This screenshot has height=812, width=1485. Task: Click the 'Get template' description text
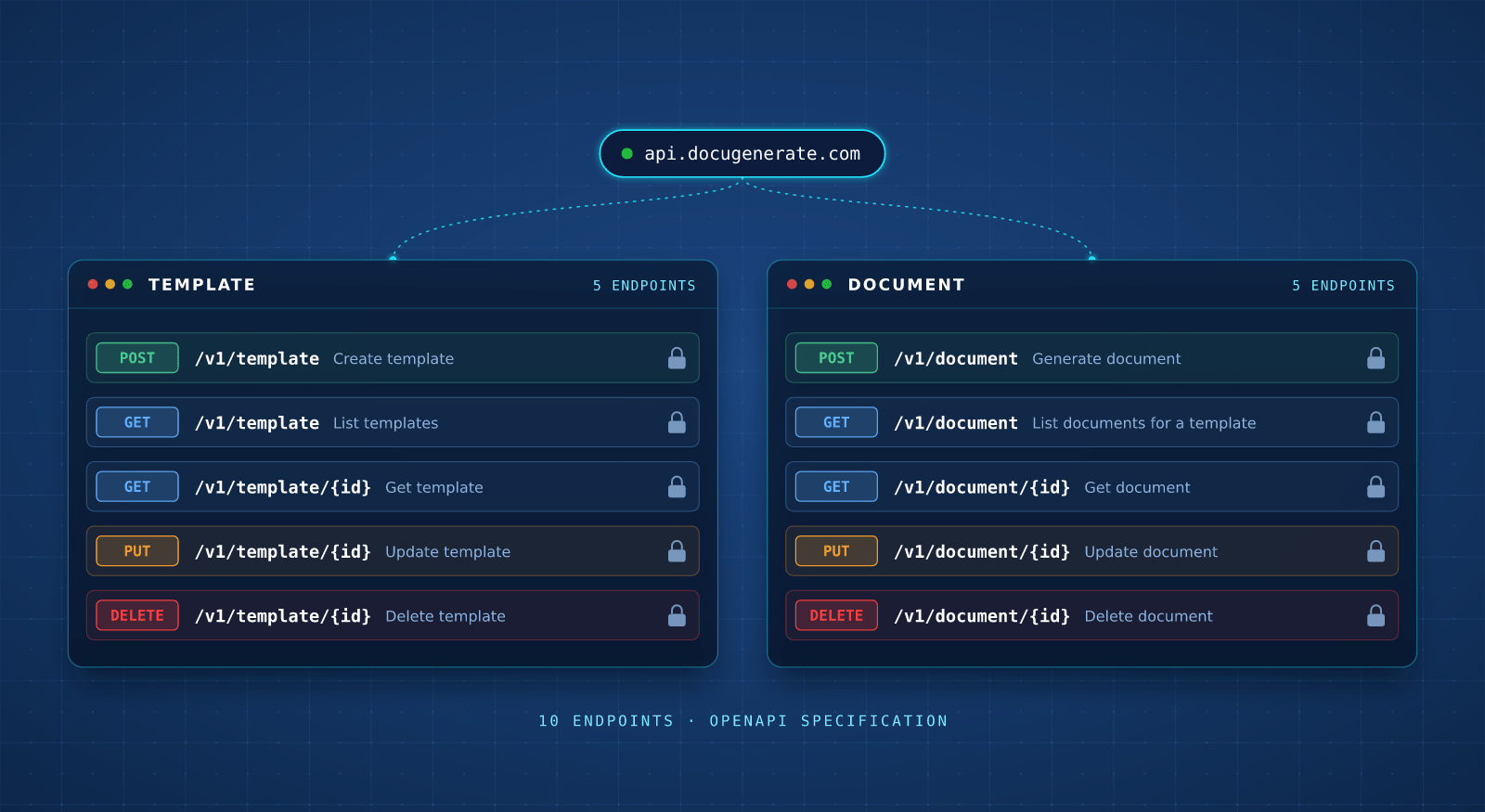click(434, 487)
